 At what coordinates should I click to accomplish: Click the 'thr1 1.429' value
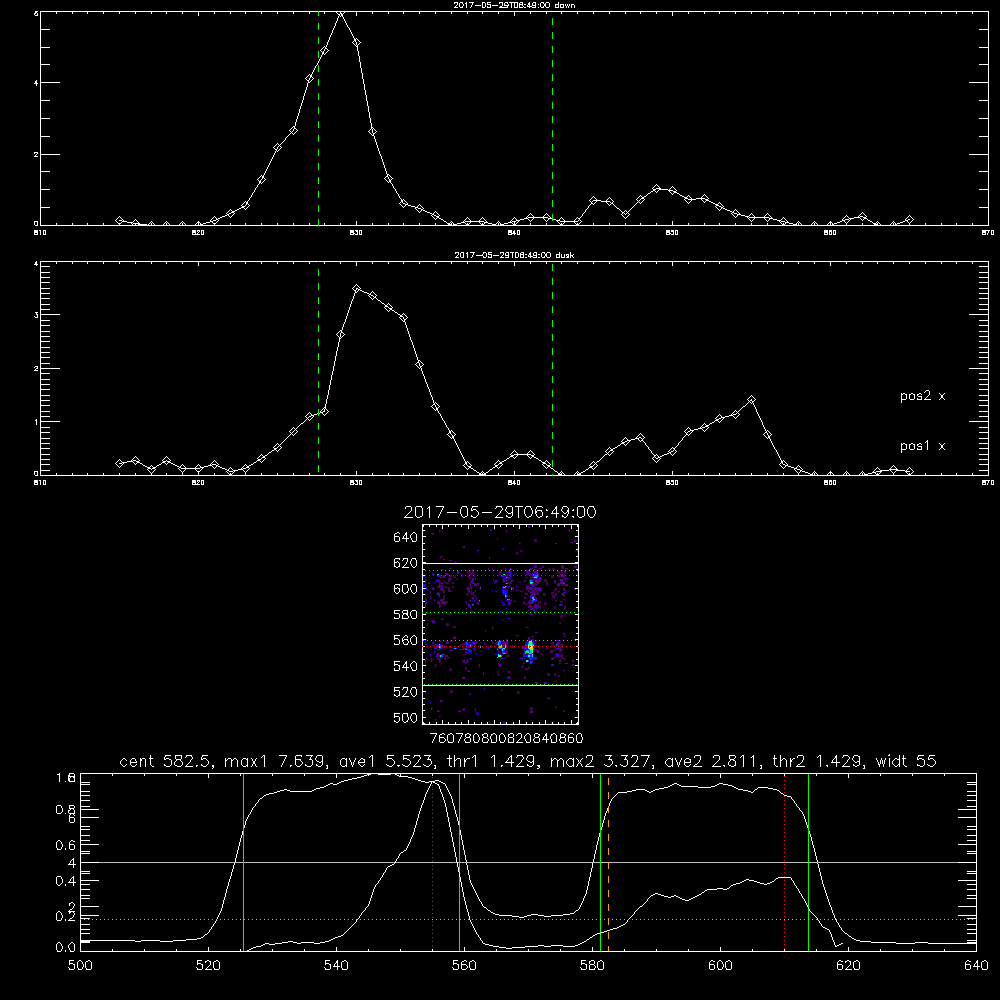(494, 761)
